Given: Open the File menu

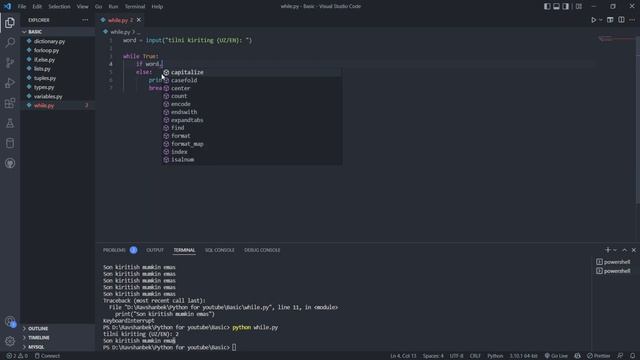Looking at the screenshot, I should (x=22, y=7).
